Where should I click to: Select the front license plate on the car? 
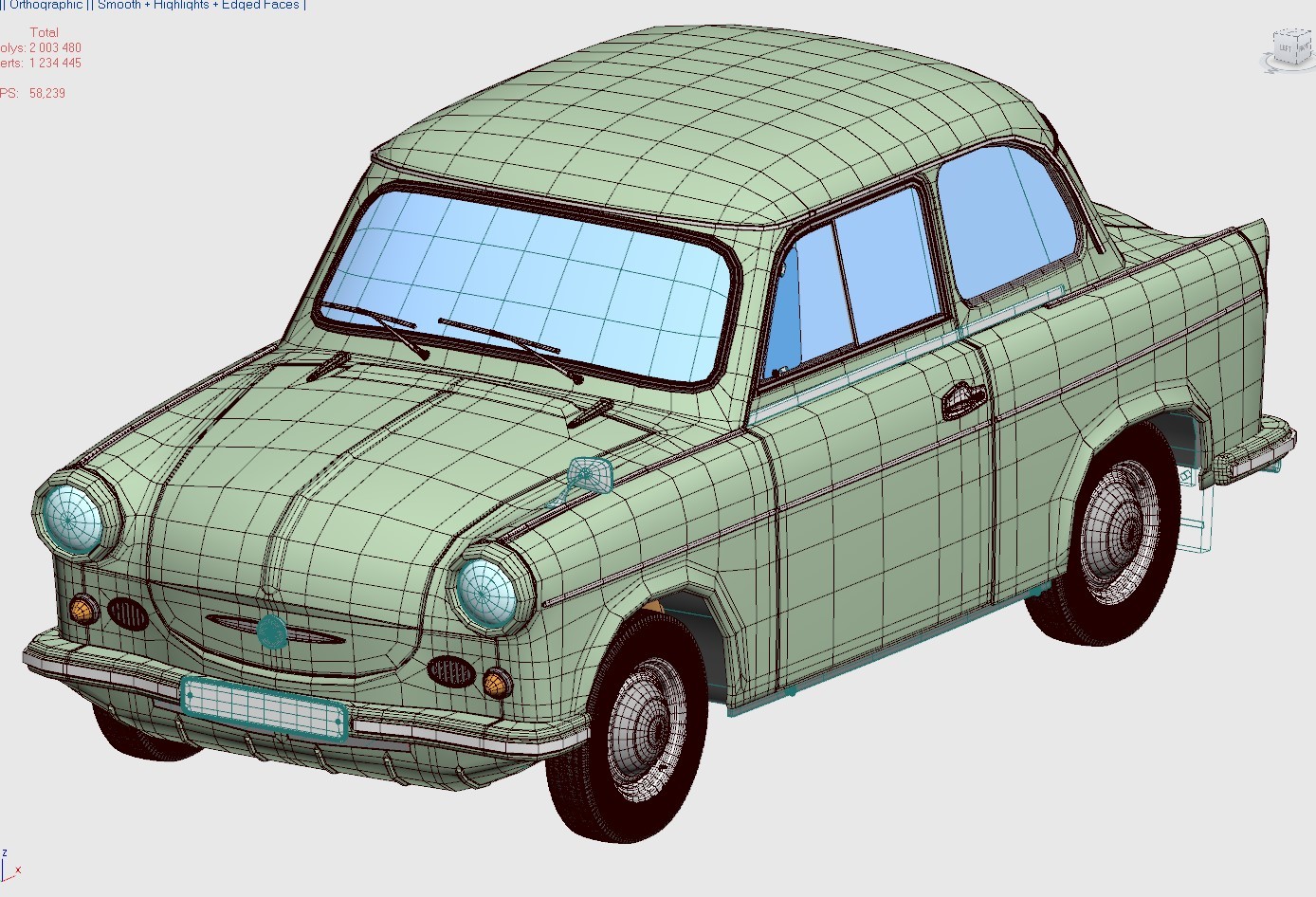point(265,707)
